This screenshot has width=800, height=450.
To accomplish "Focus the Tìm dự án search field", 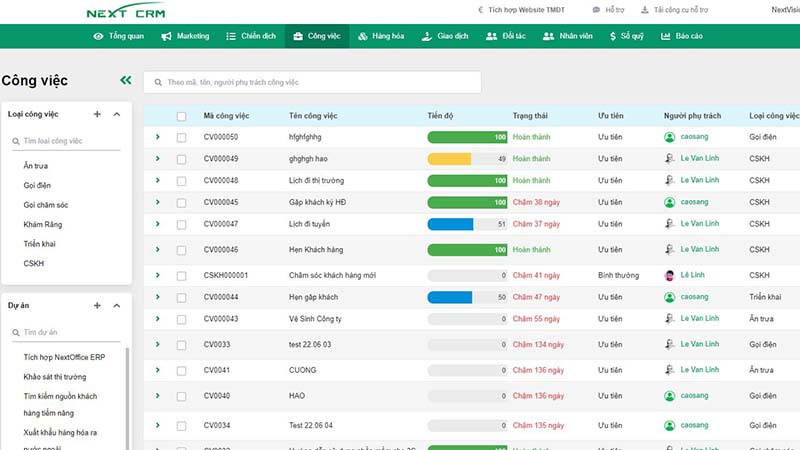I will point(66,333).
